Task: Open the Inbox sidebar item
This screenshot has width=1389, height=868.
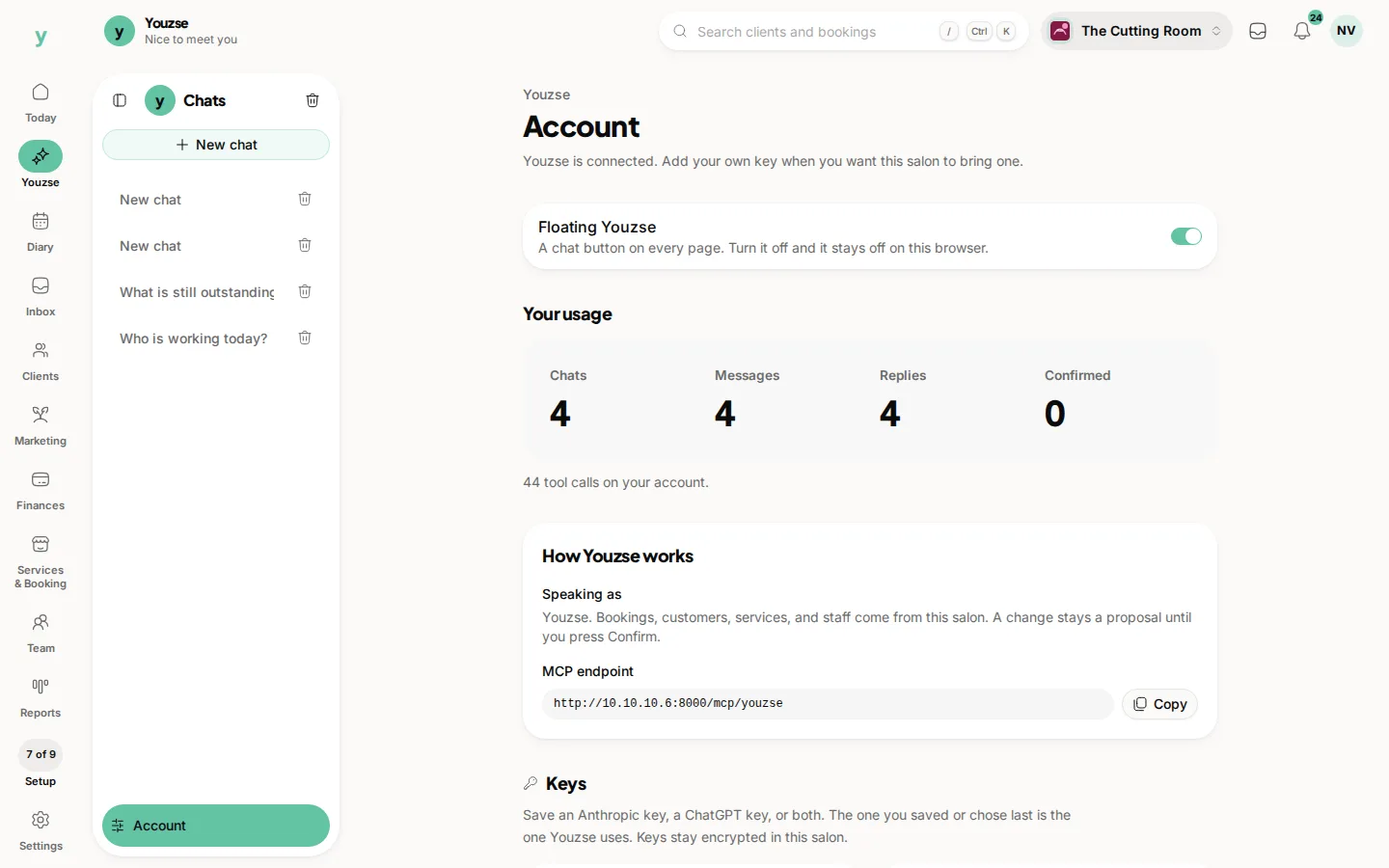Action: pos(41,297)
